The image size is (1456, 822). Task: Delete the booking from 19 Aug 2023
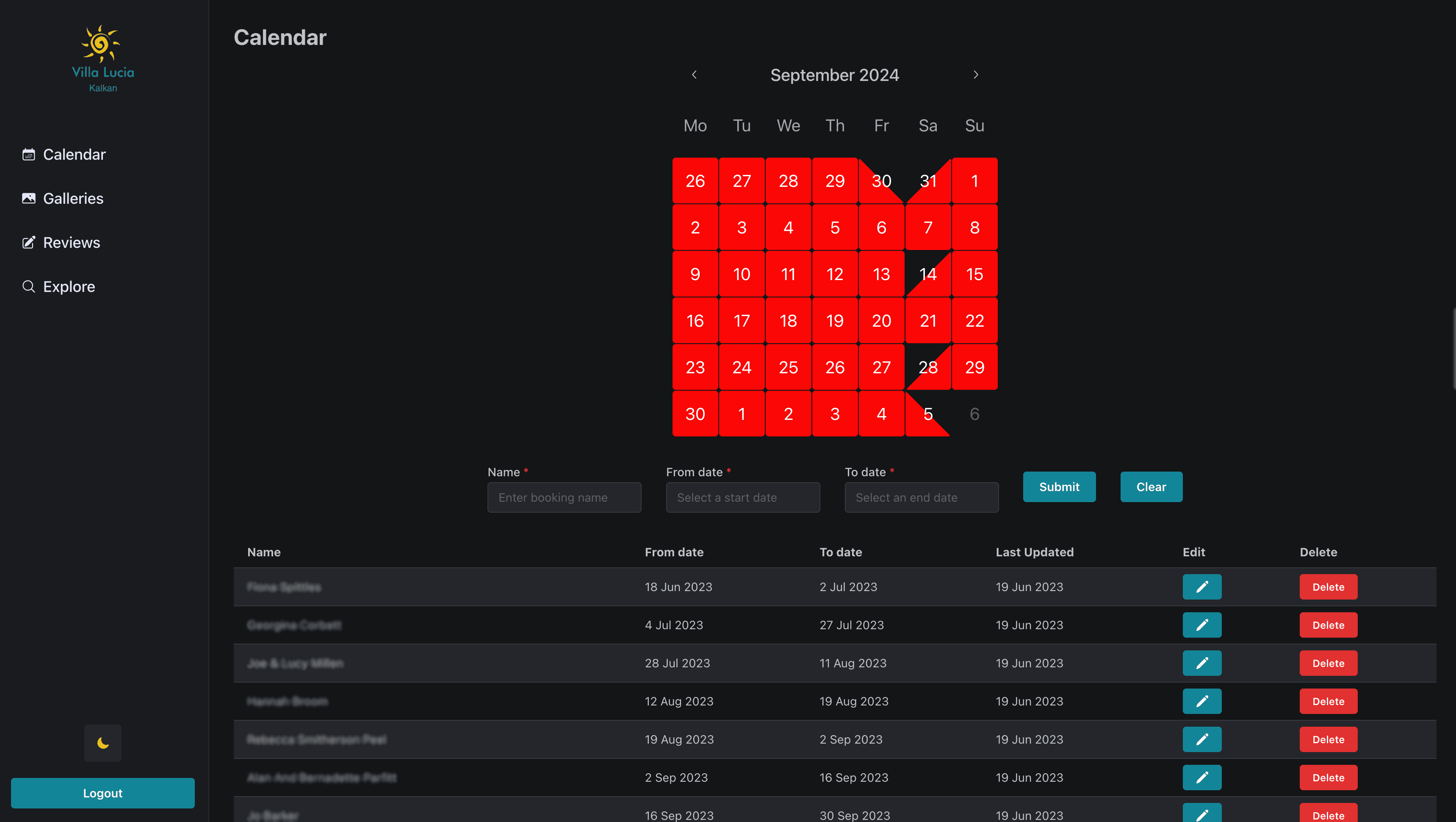[x=1328, y=739]
